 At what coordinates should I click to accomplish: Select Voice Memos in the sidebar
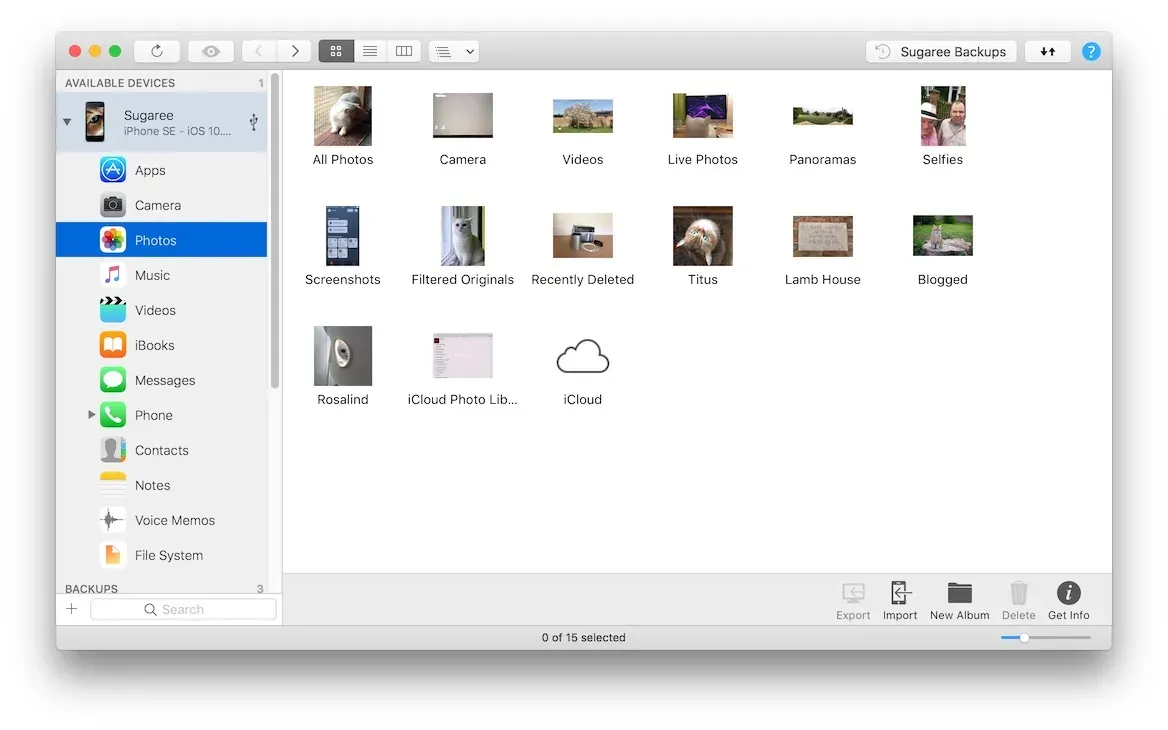175,520
